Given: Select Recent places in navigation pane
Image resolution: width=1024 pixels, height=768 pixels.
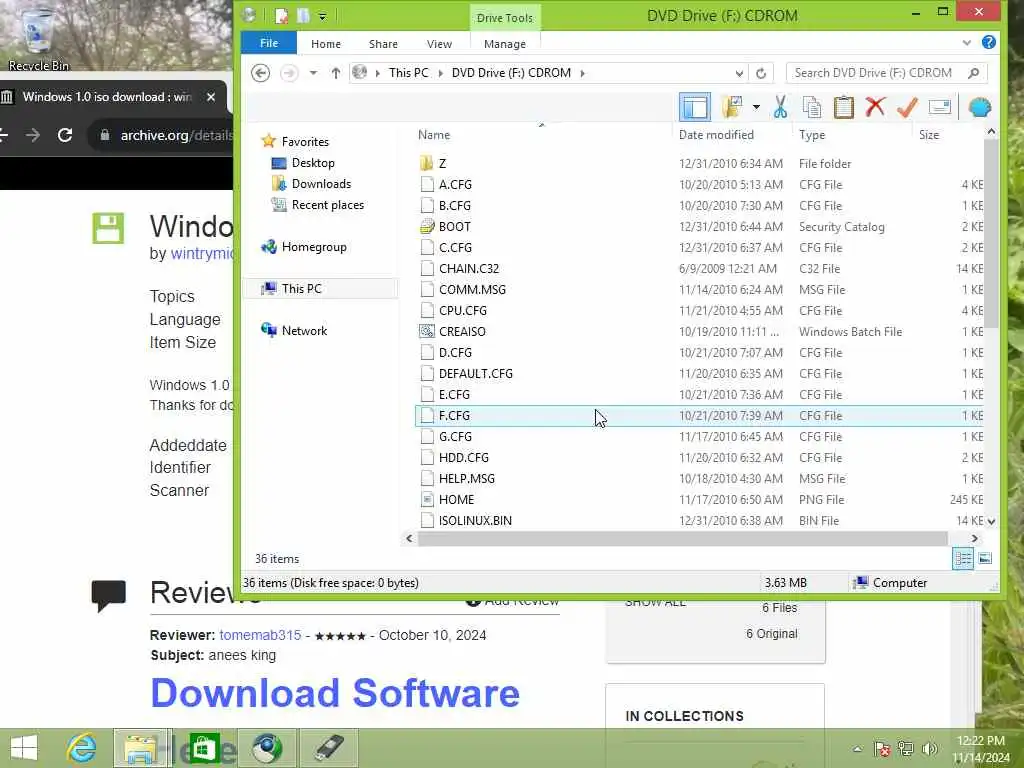Looking at the screenshot, I should coord(328,204).
